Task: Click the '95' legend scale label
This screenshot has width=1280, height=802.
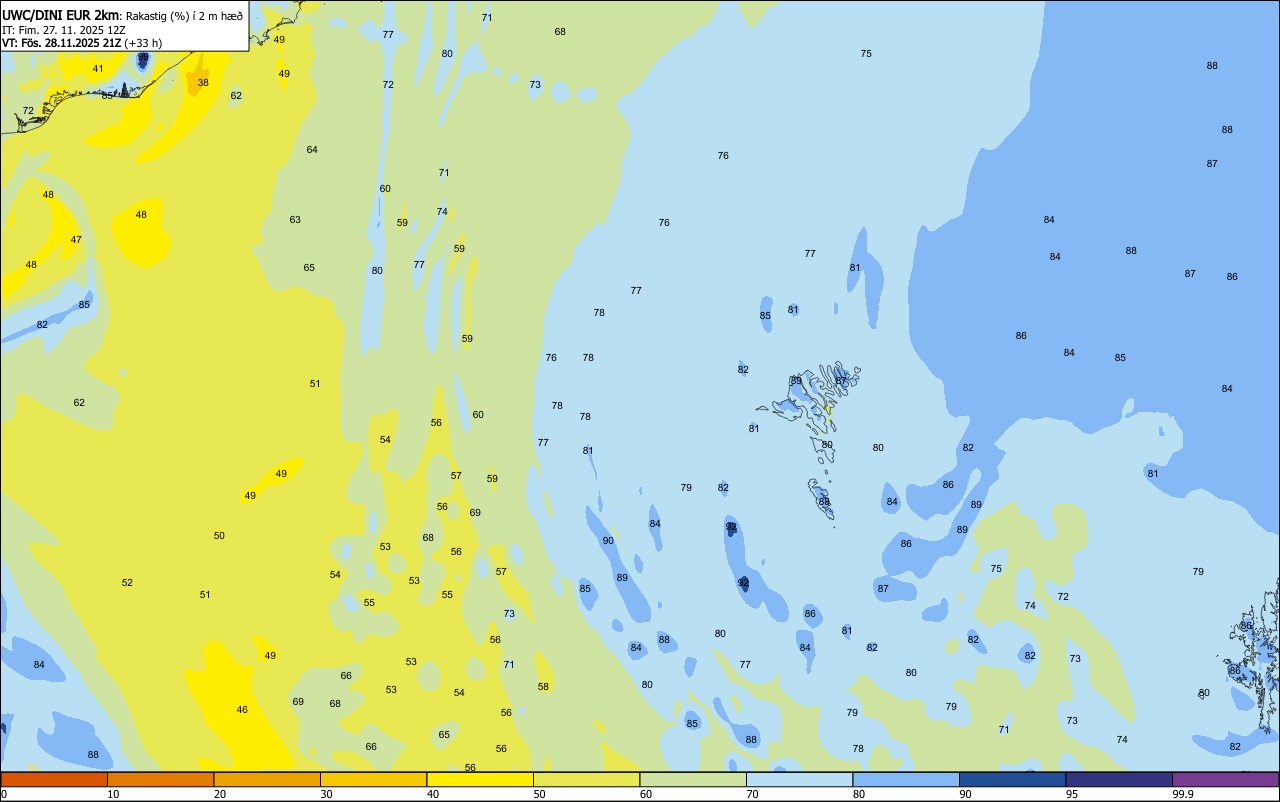Action: click(1071, 794)
